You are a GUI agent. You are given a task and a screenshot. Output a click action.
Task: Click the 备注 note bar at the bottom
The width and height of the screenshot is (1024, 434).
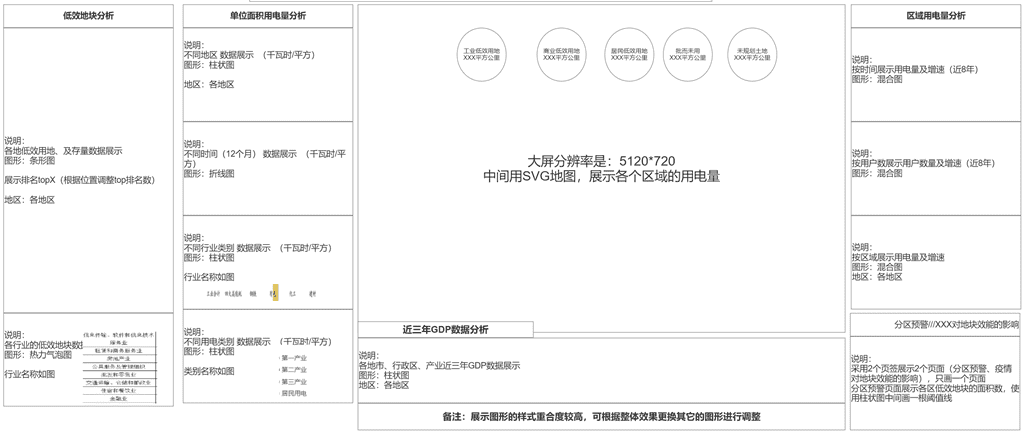601,416
